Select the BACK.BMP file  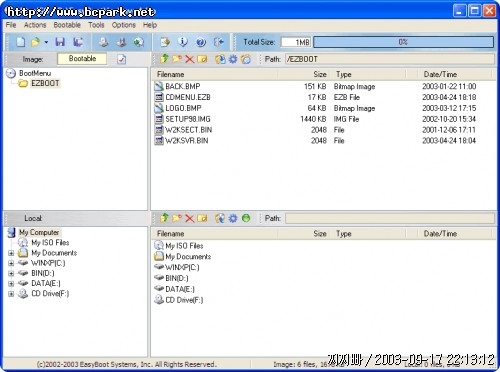click(x=183, y=87)
